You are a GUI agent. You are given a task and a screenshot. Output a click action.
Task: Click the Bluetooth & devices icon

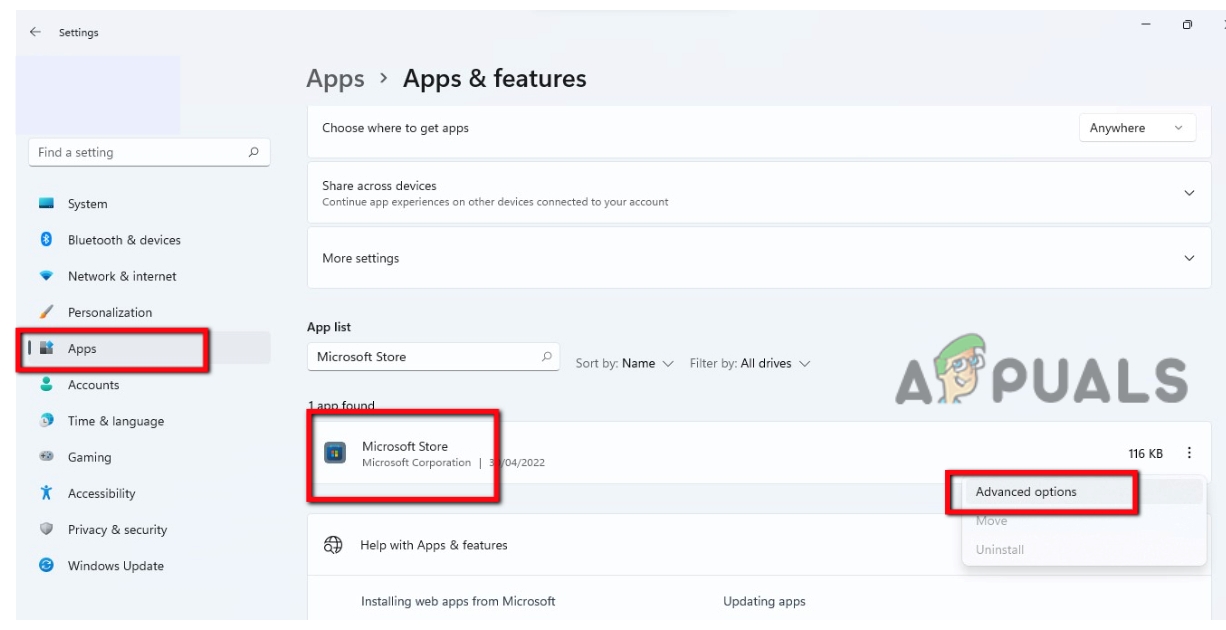point(46,240)
